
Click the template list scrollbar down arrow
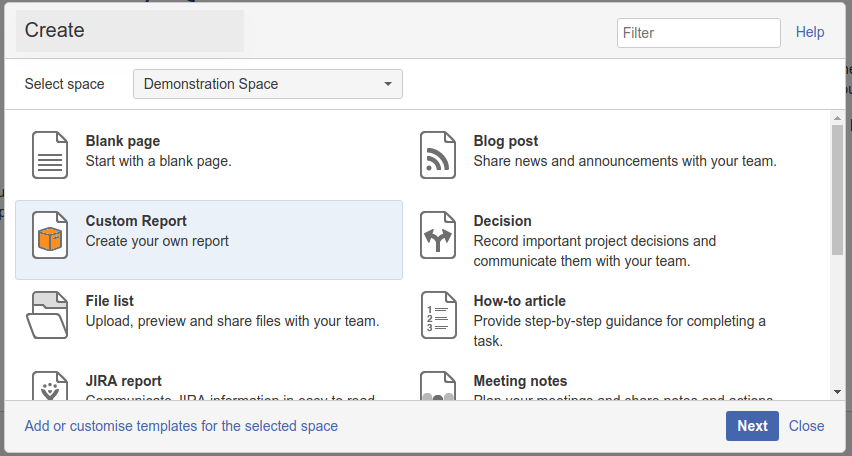point(837,392)
